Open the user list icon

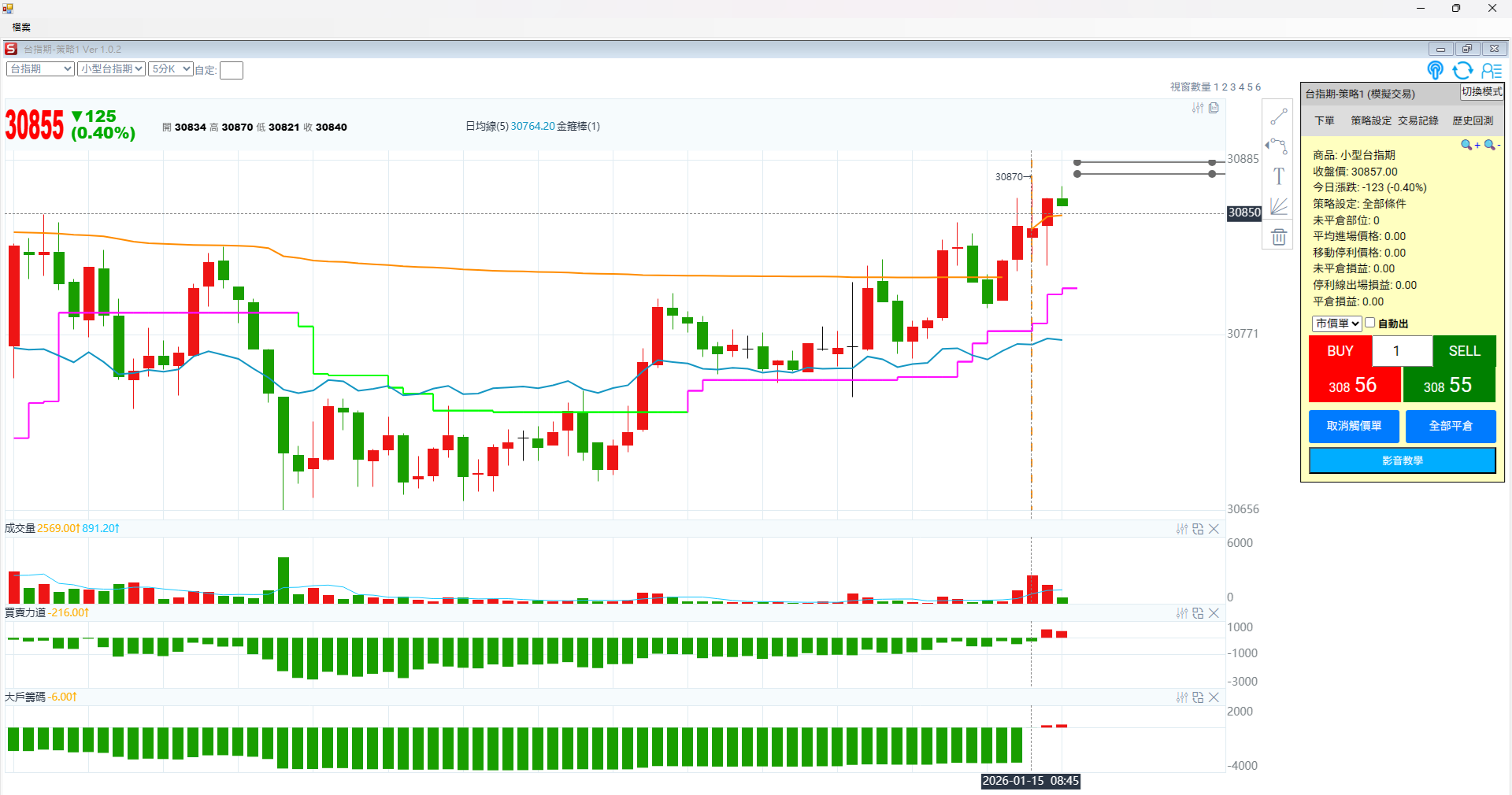pos(1491,71)
